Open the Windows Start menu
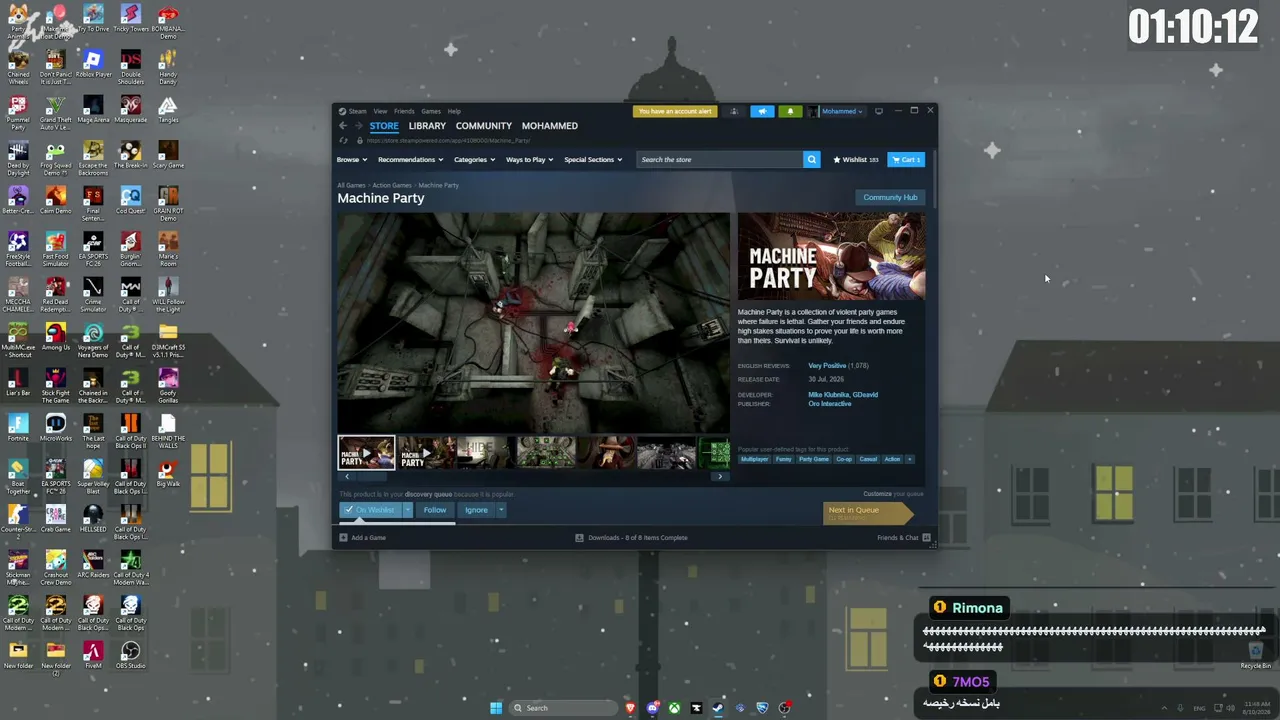Screen dimensions: 1280x720 [x=496, y=708]
